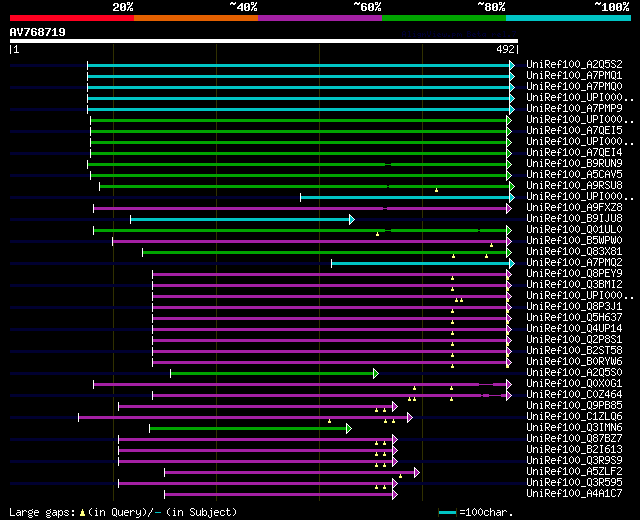This screenshot has width=640, height=520.
Task: Click the white query sequence bar
Action: coord(264,41)
